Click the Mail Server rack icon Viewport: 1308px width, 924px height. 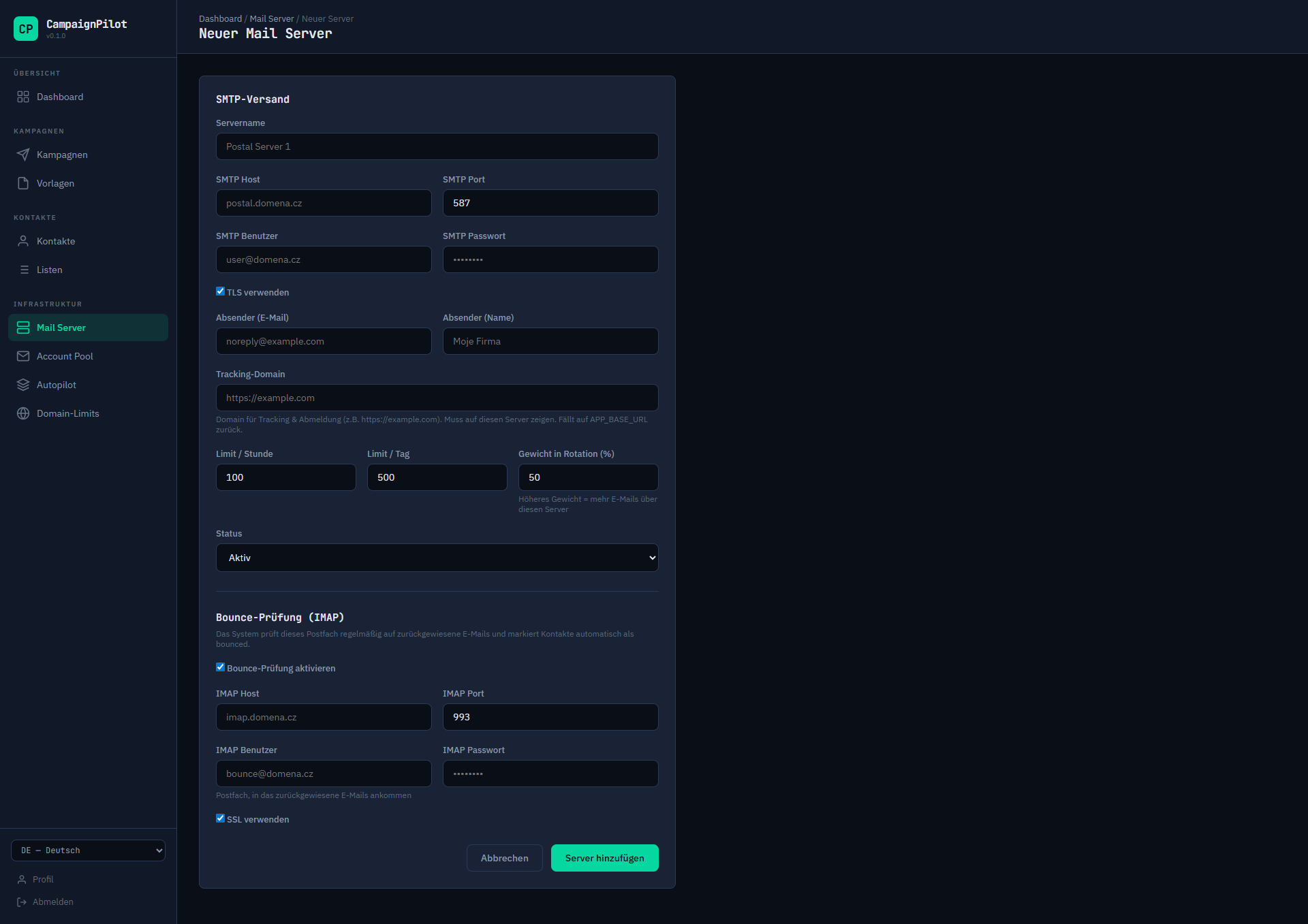23,328
